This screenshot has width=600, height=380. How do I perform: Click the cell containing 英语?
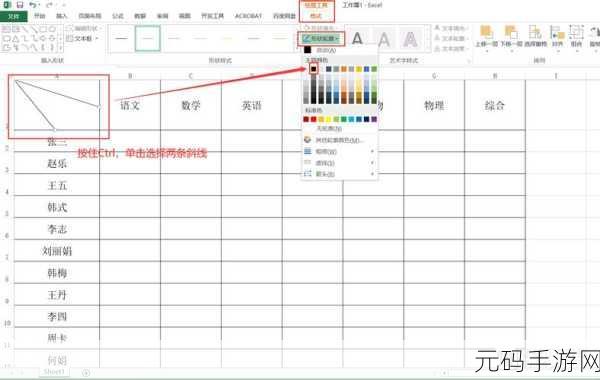[x=251, y=105]
